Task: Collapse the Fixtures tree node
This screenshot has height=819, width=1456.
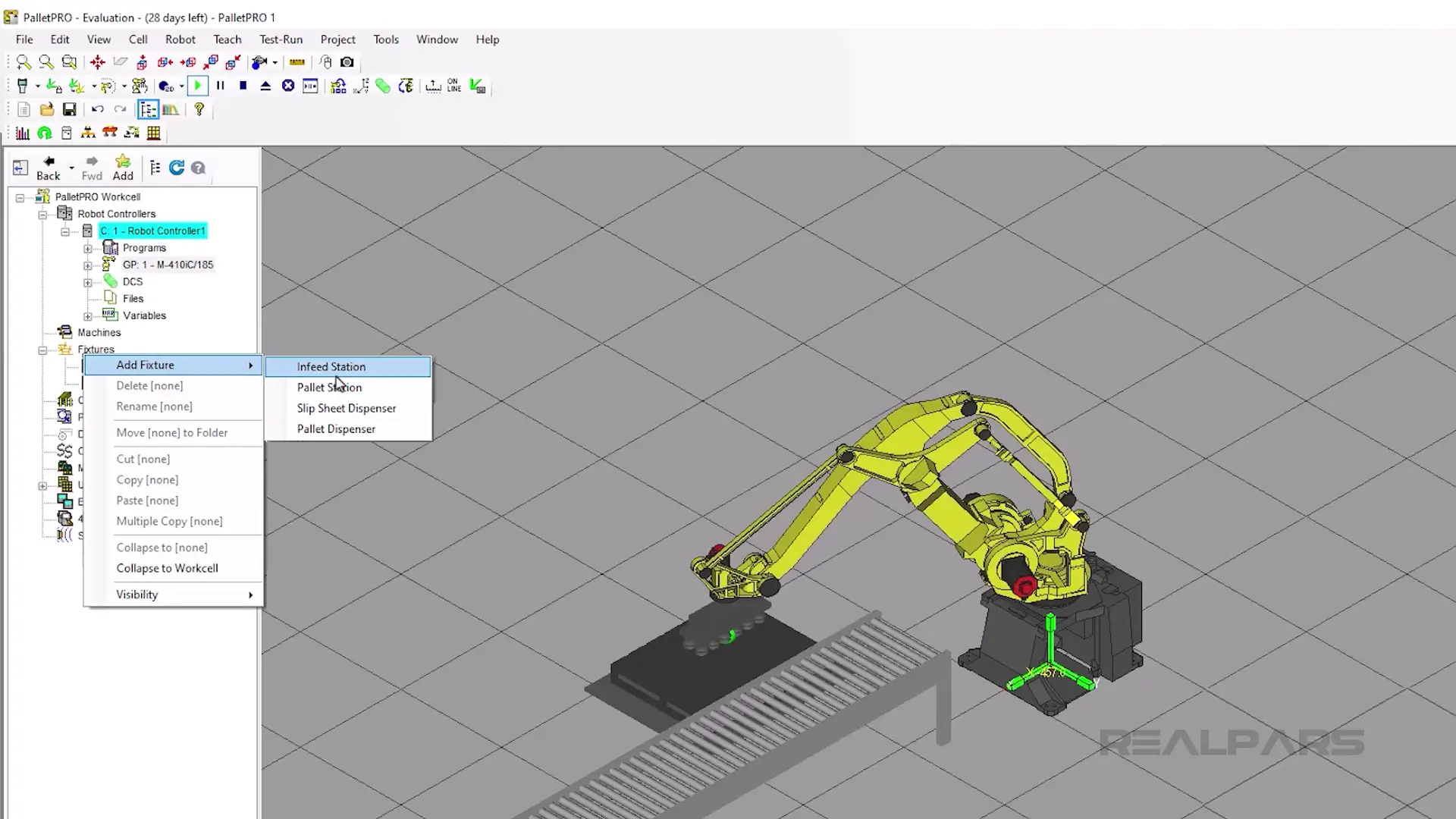Action: tap(42, 350)
